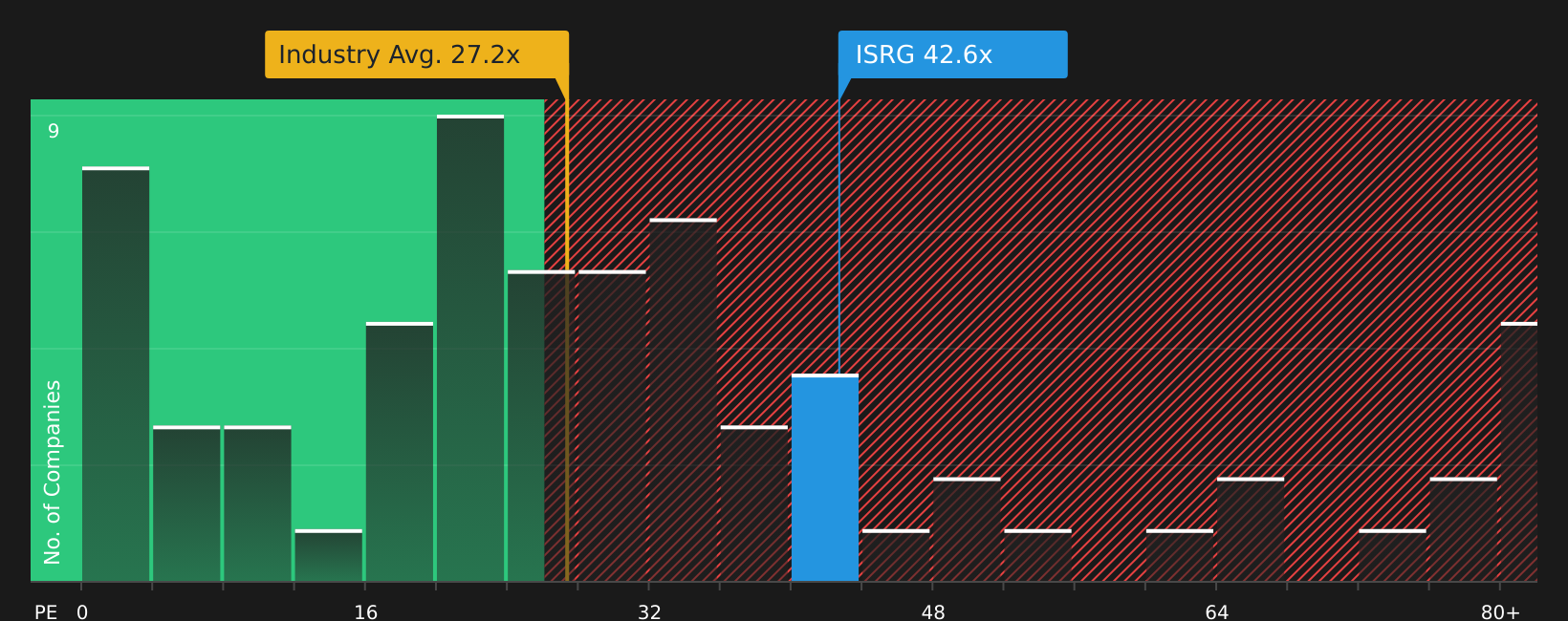Click the ISRG 42.6x blue label

(x=952, y=54)
